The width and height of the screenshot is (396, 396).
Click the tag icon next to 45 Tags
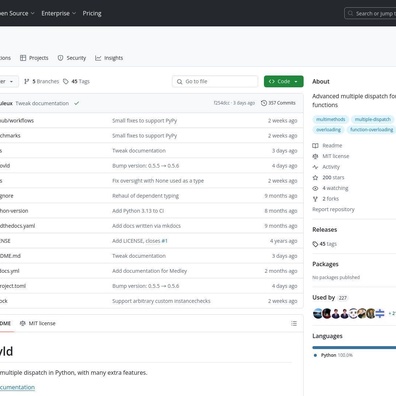click(66, 81)
